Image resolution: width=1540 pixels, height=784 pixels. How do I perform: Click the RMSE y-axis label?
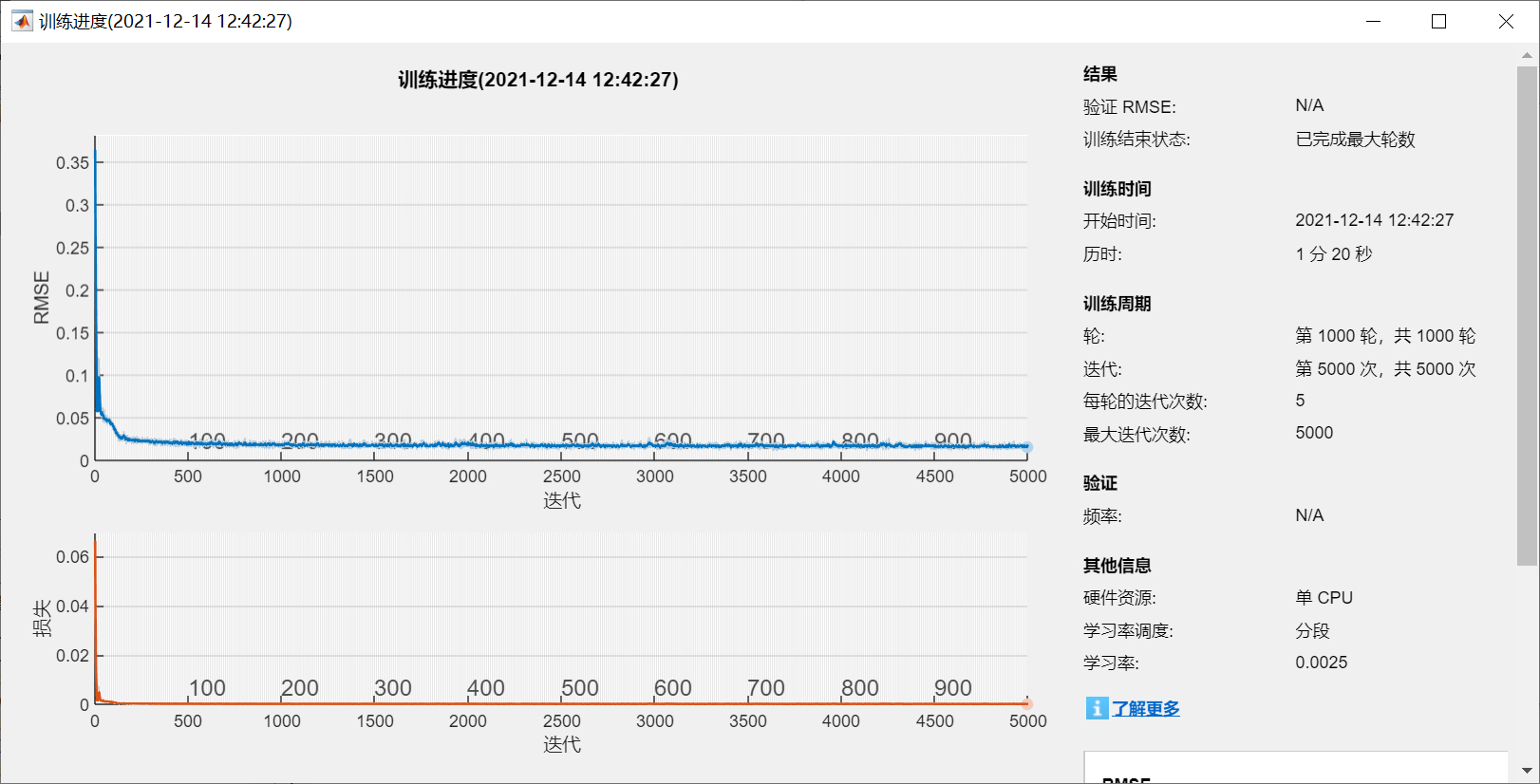pyautogui.click(x=41, y=297)
